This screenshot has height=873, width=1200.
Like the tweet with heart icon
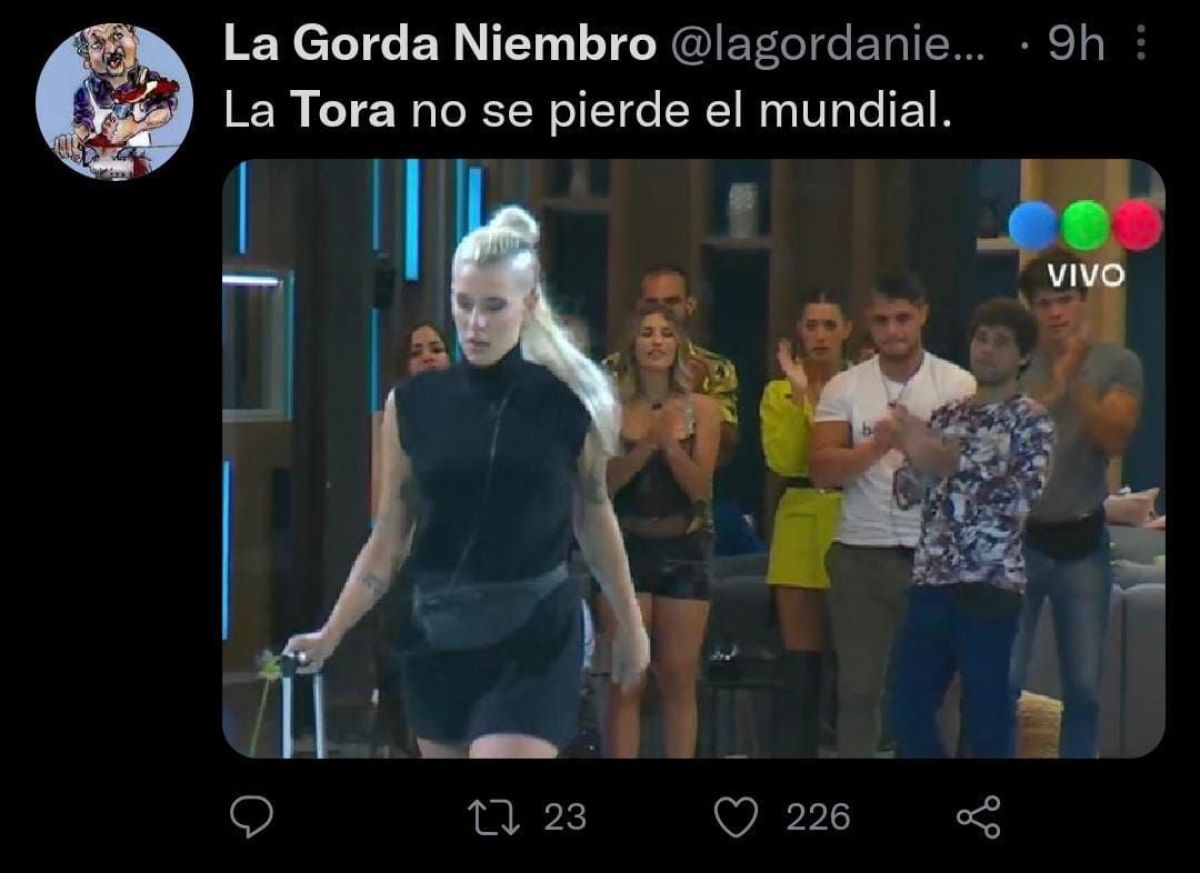[737, 818]
